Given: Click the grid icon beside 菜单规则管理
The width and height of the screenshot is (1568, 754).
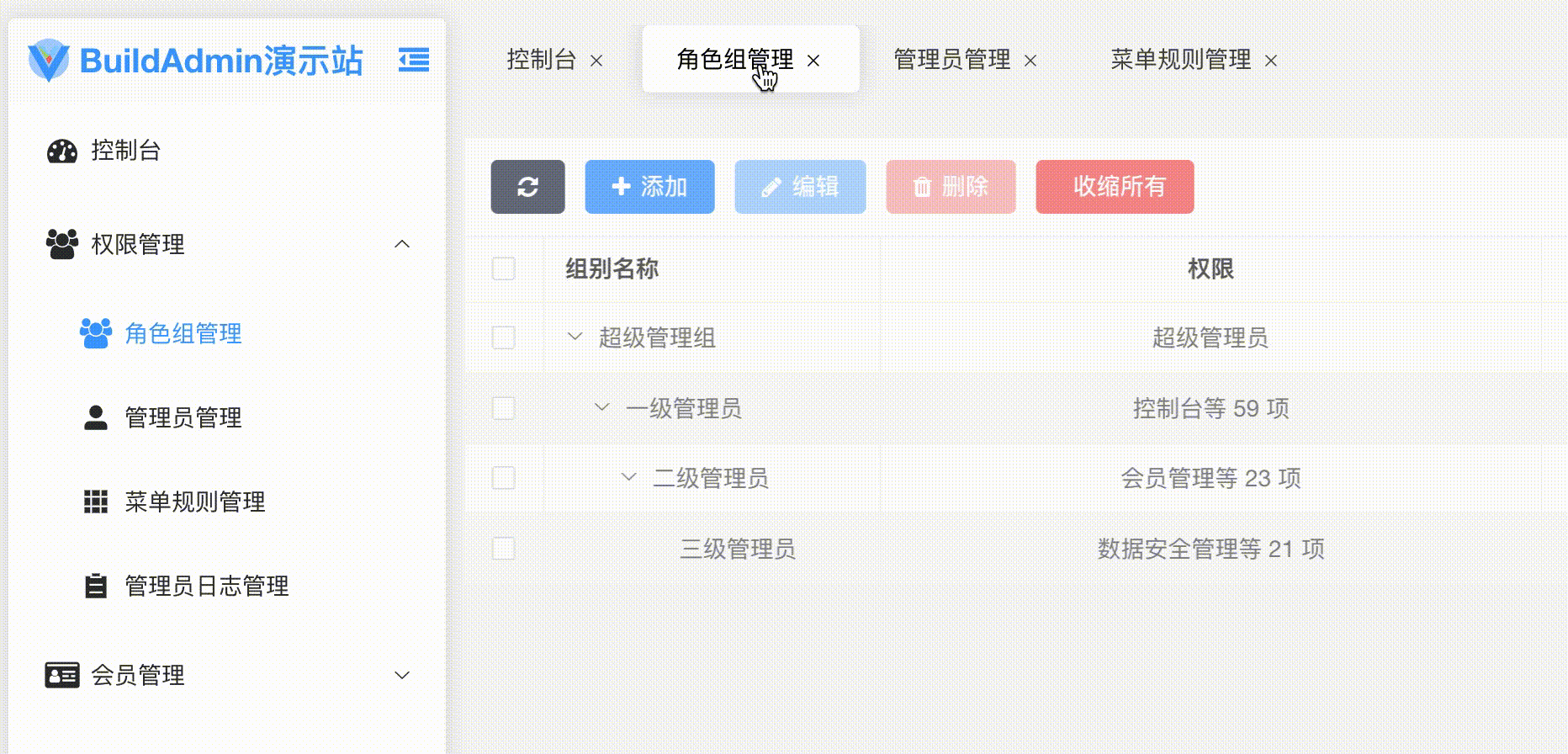Looking at the screenshot, I should coord(96,502).
